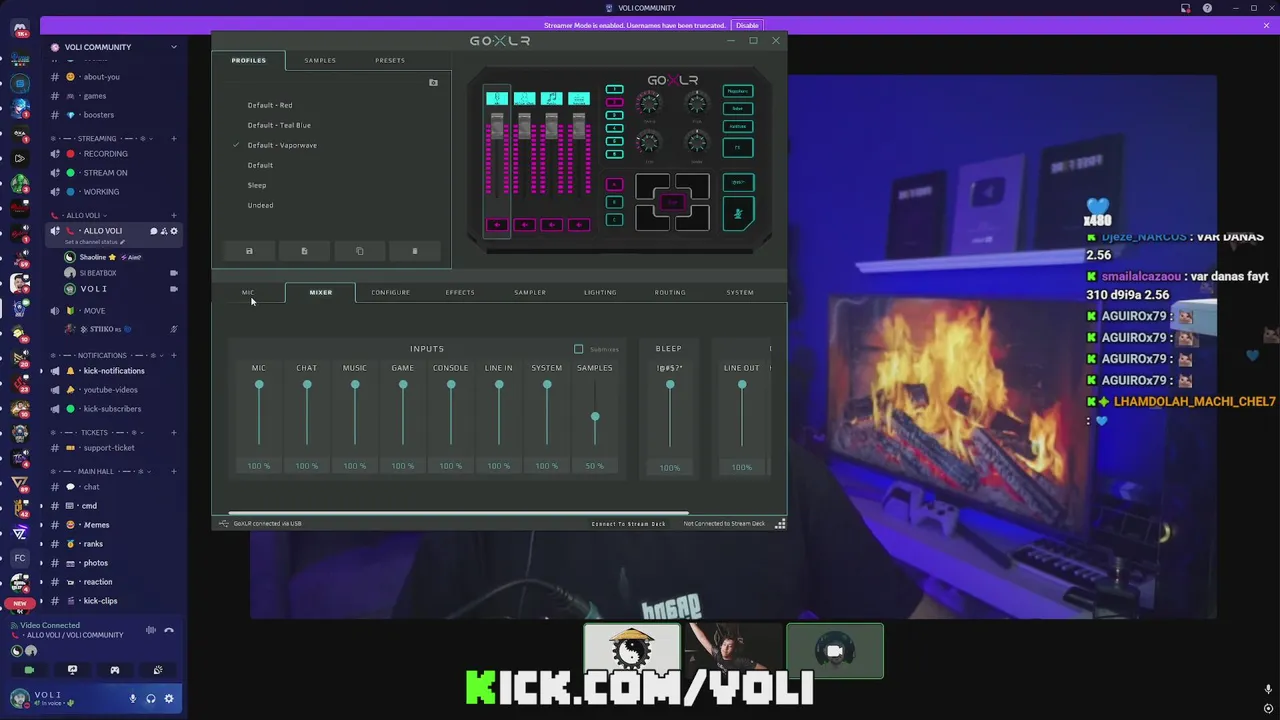This screenshot has width=1280, height=720.
Task: Add channel to STREAMING category
Action: pos(174,139)
